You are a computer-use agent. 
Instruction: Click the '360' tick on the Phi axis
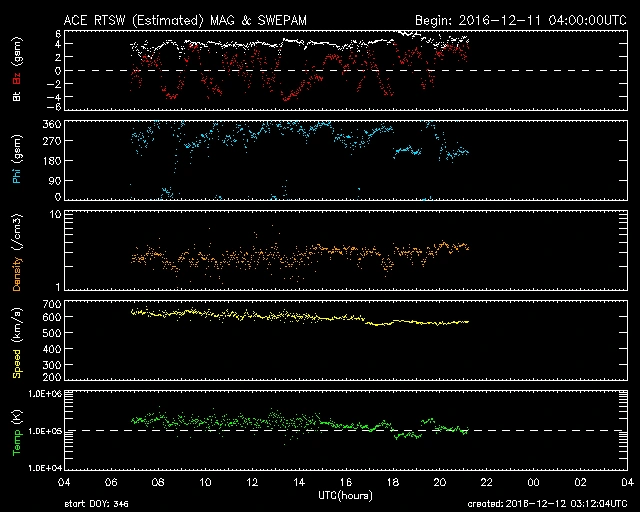[x=52, y=124]
